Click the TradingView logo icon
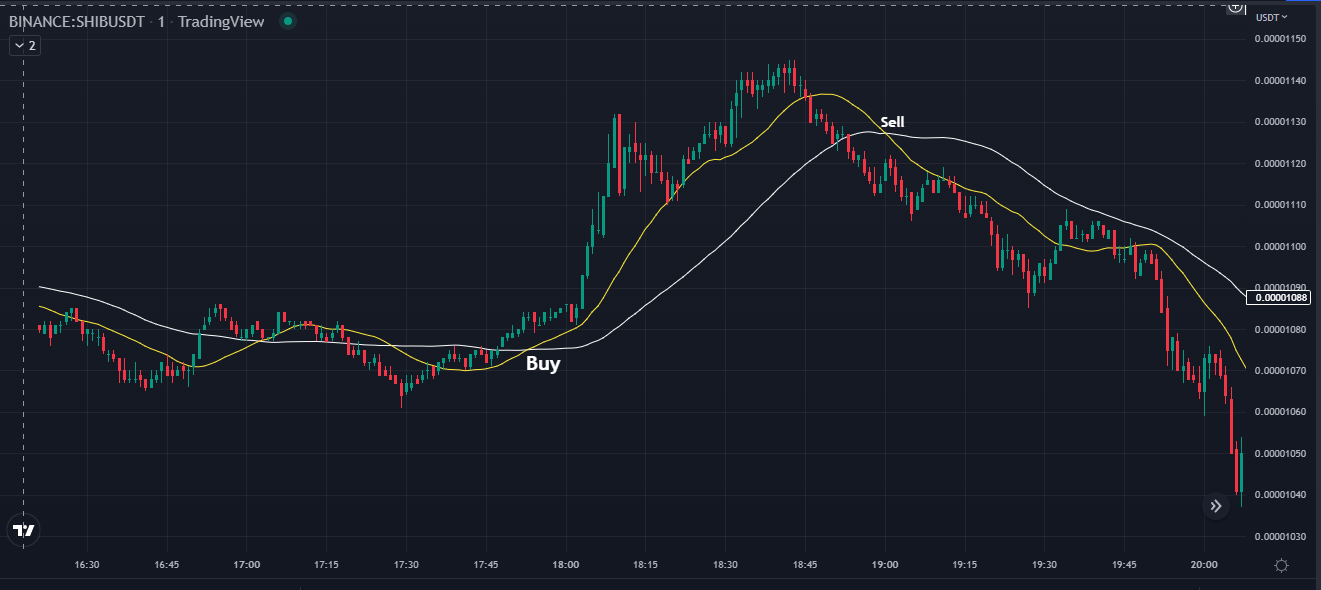The width and height of the screenshot is (1321, 590). point(24,531)
